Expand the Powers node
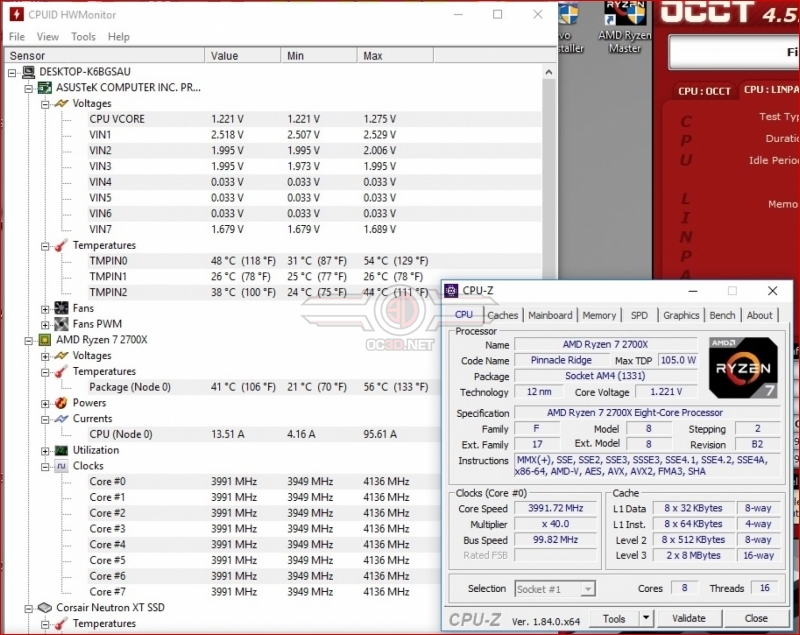Viewport: 800px width, 635px height. pyautogui.click(x=45, y=403)
